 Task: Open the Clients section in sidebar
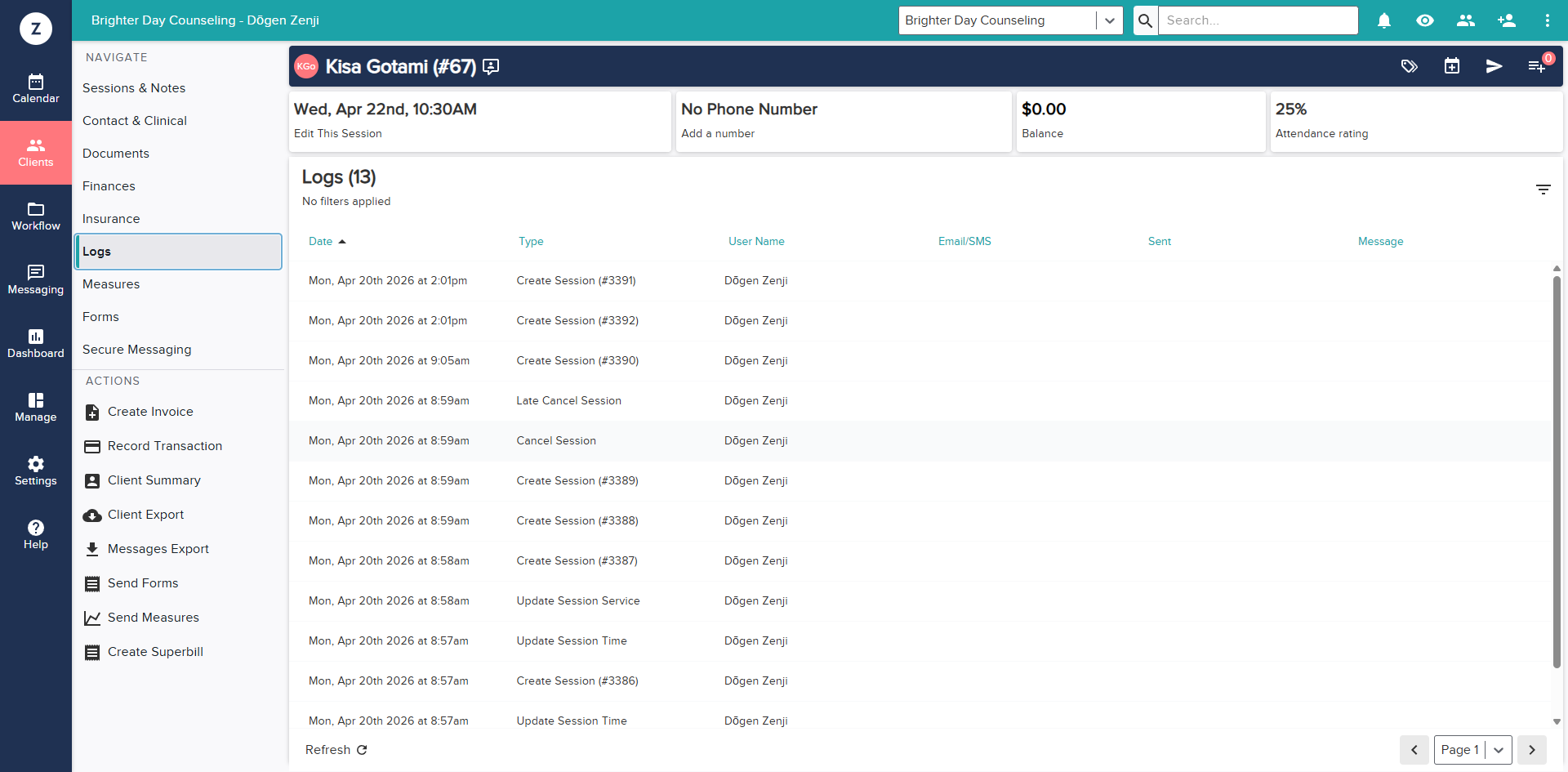[36, 153]
